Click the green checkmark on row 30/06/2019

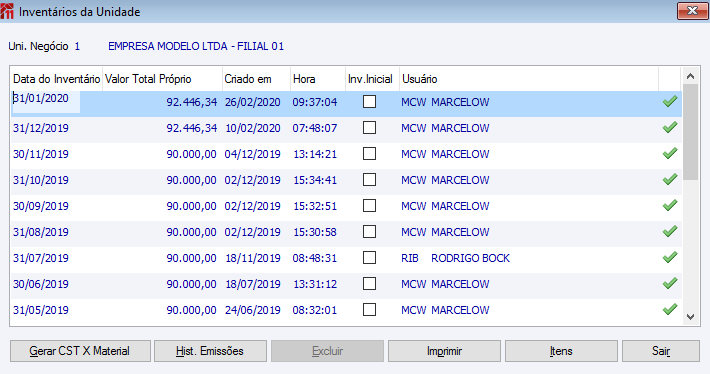click(x=670, y=284)
